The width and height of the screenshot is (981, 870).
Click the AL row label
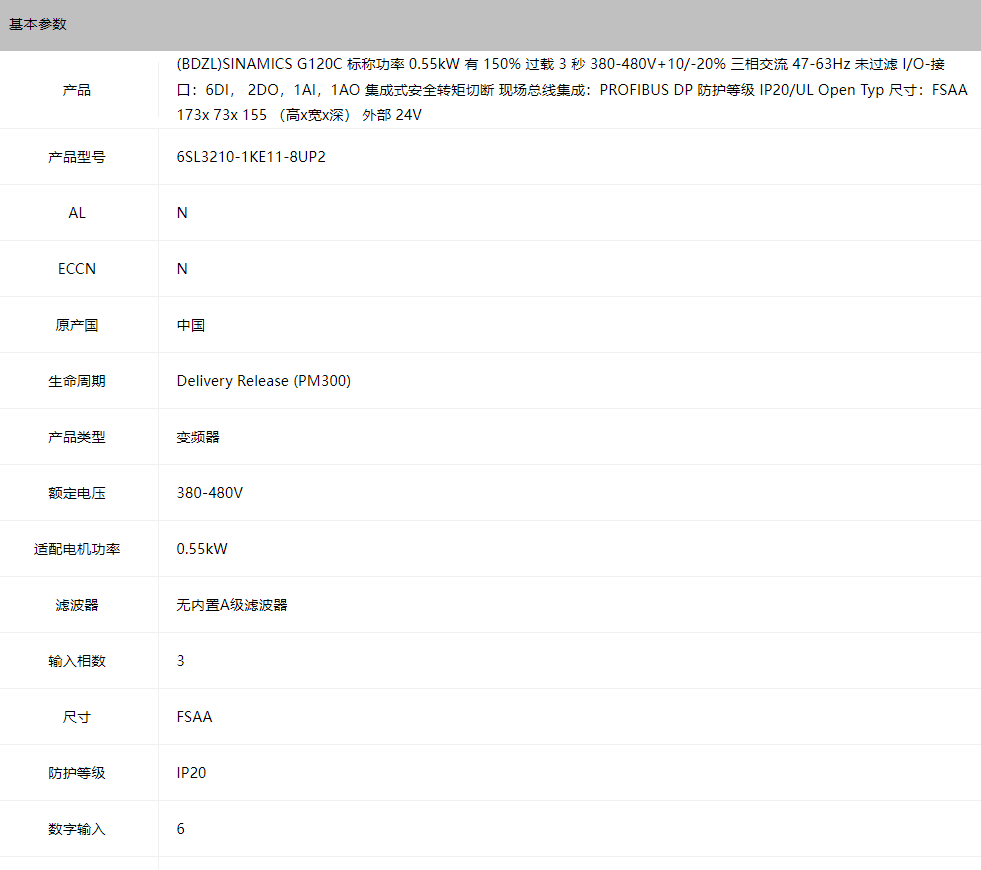click(77, 213)
